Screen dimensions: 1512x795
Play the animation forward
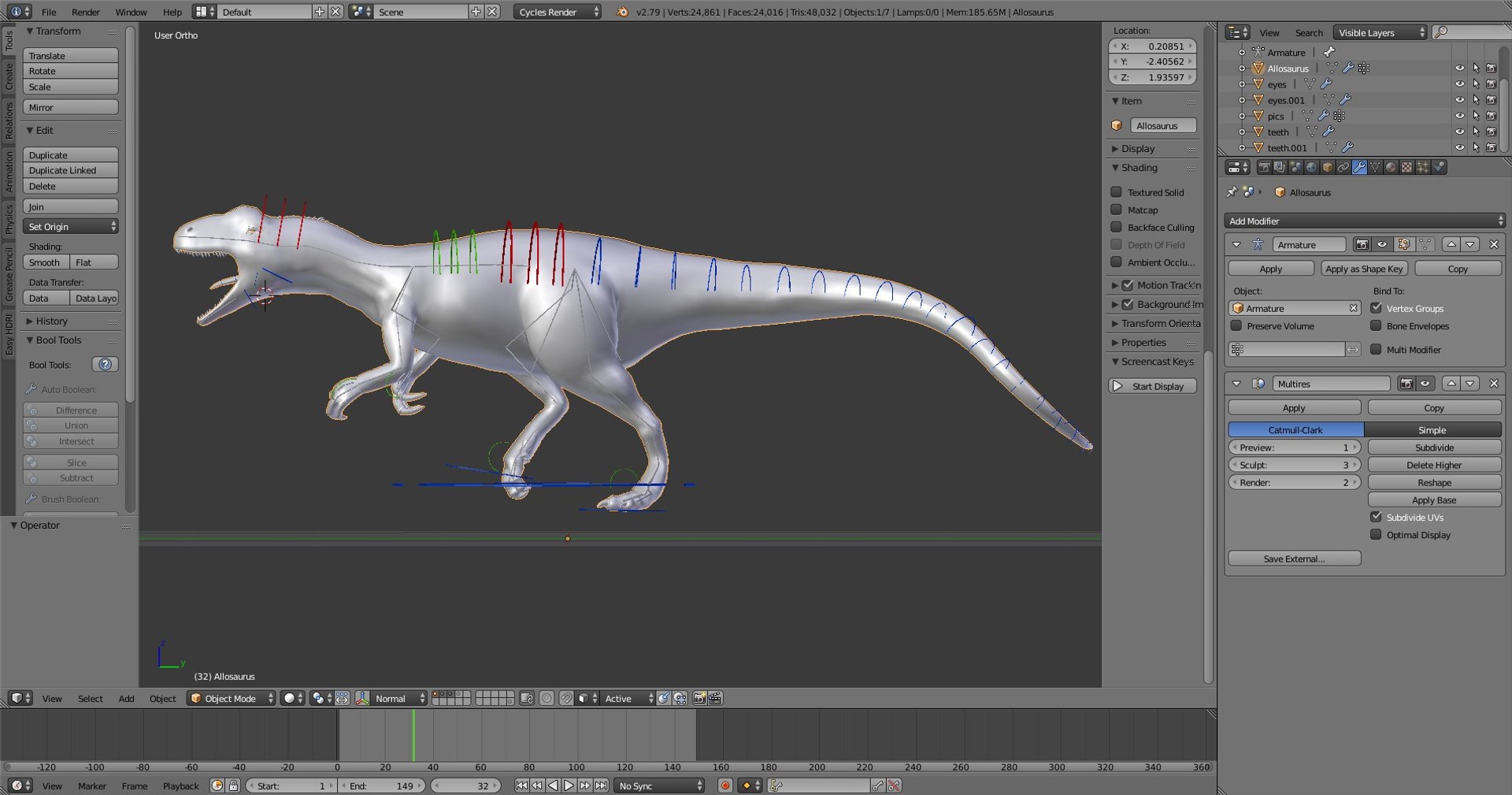(x=569, y=786)
